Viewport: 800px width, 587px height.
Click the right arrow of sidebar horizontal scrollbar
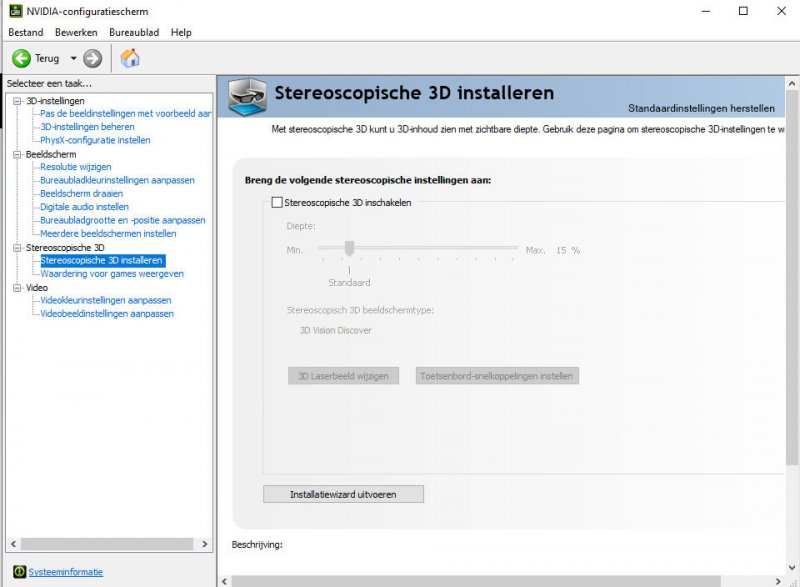coord(204,544)
